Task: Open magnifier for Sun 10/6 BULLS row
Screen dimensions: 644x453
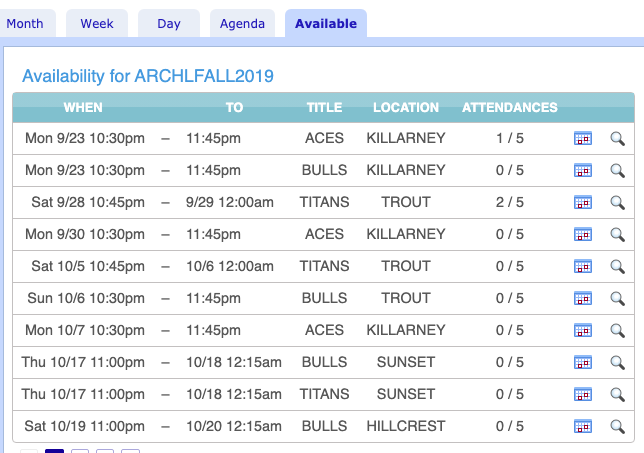Action: [x=617, y=299]
